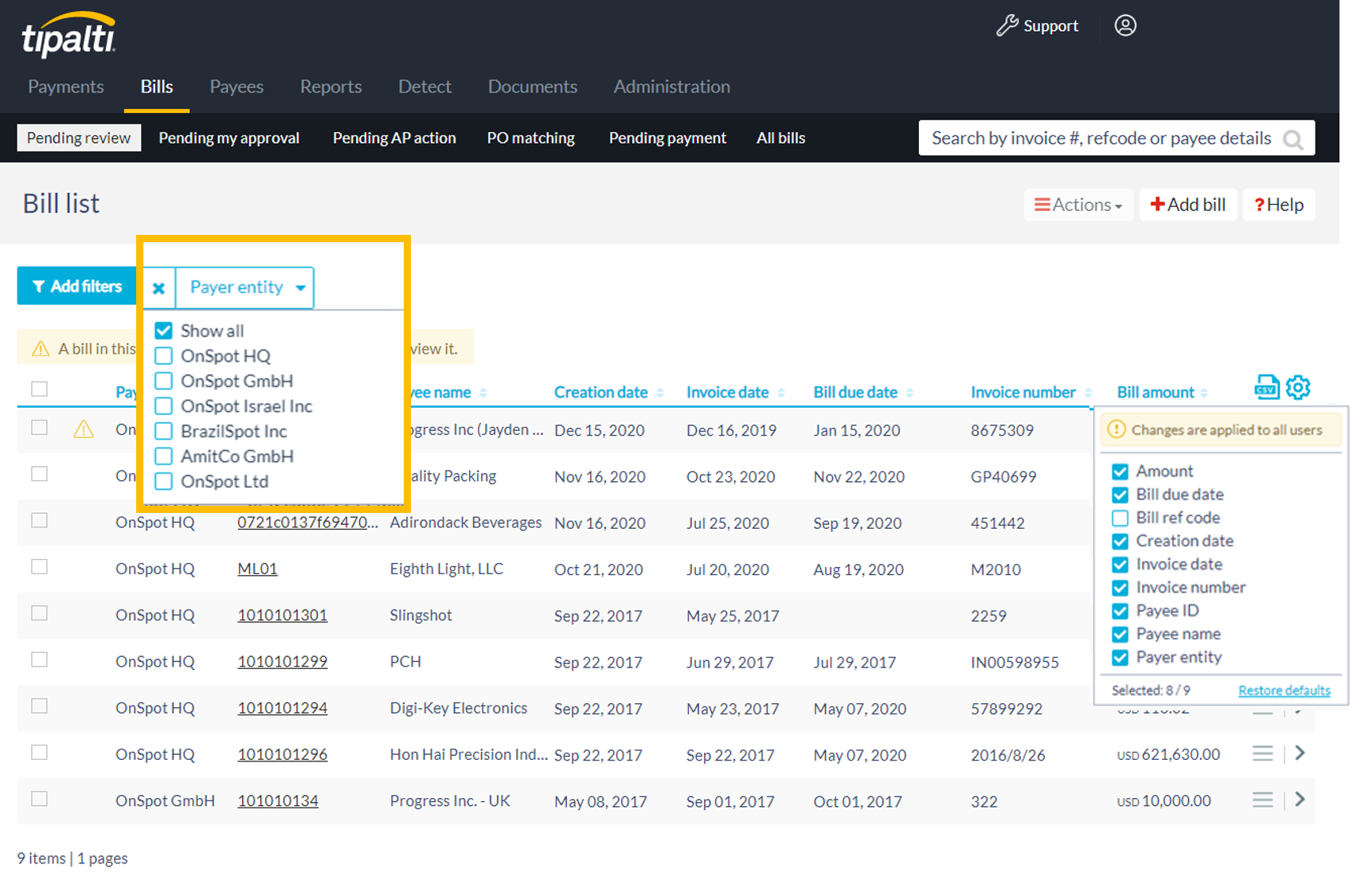This screenshot has width=1357, height=896.
Task: Click the Add bill button
Action: 1187,205
